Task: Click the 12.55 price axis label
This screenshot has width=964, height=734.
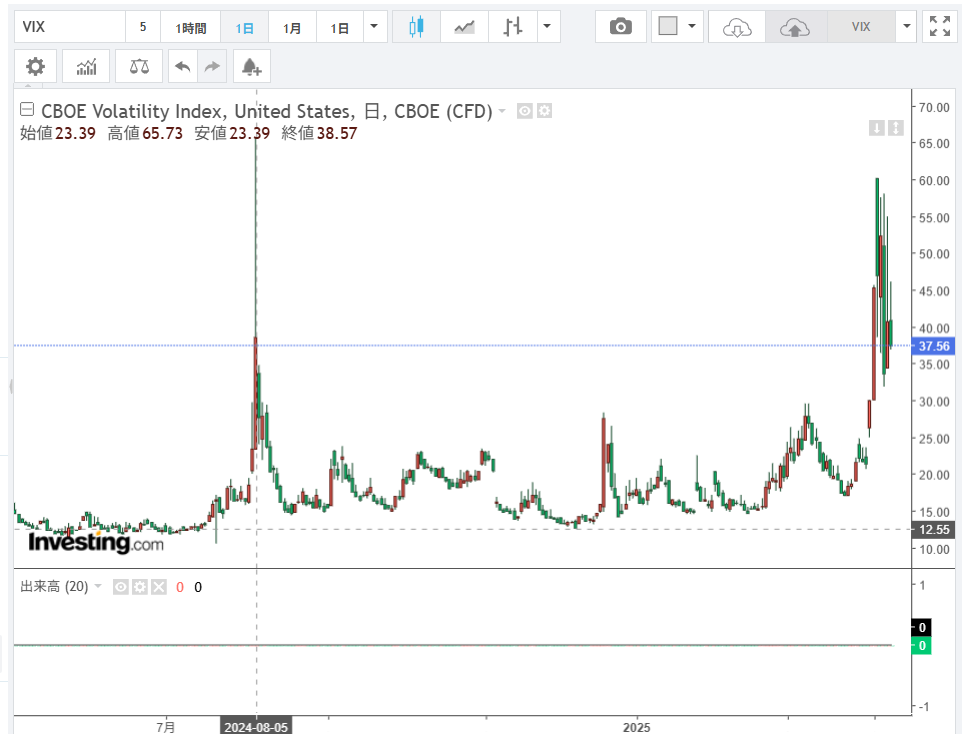Action: click(934, 529)
